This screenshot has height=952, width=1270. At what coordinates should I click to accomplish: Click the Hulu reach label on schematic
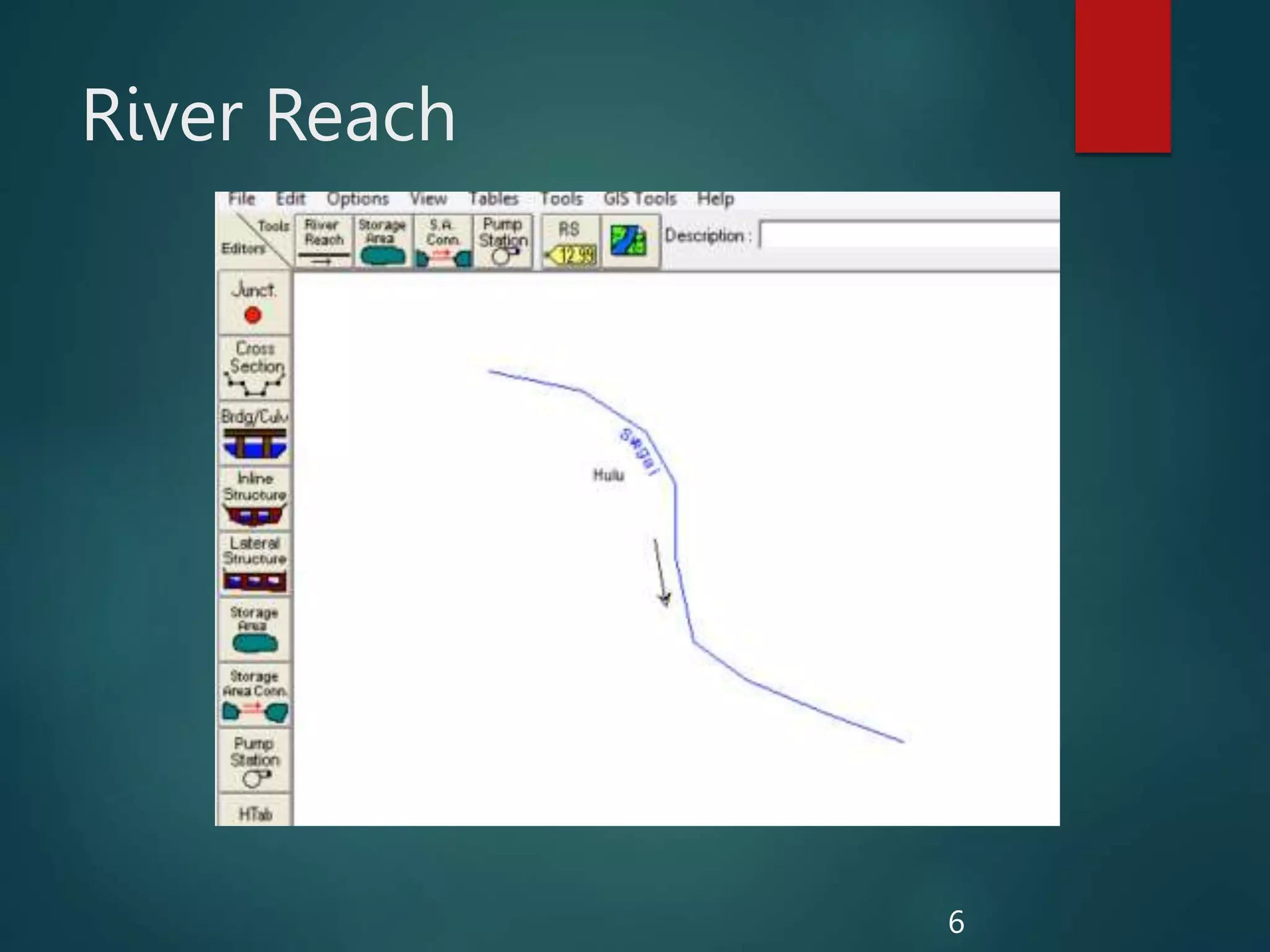pyautogui.click(x=608, y=475)
